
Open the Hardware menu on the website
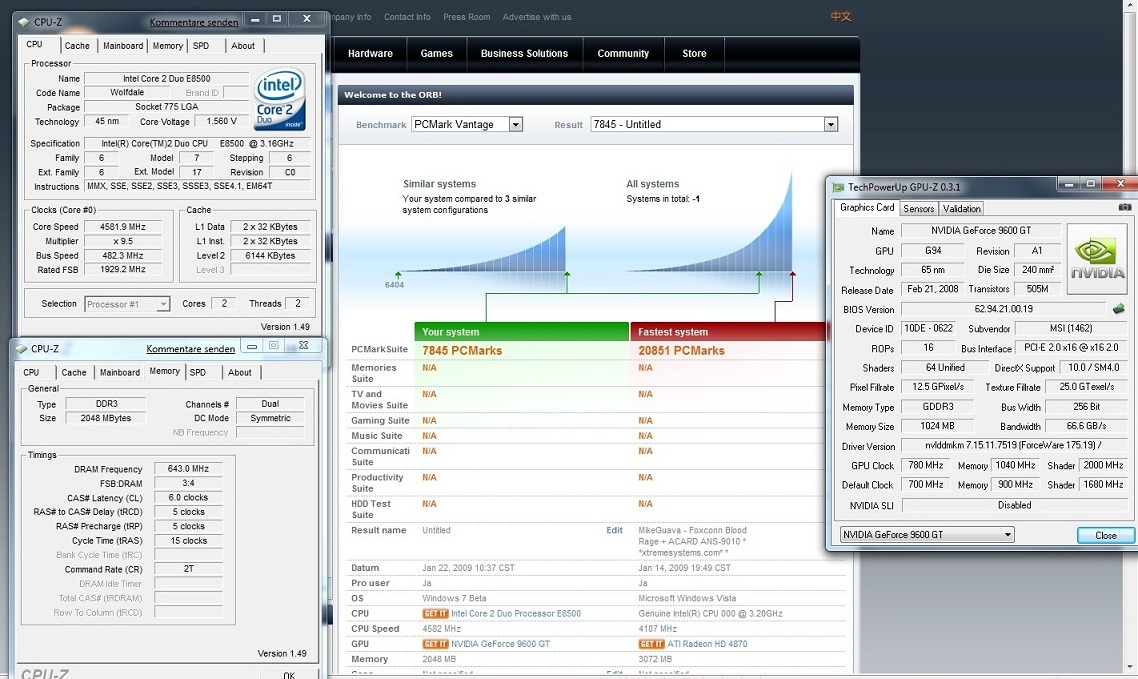tap(370, 54)
